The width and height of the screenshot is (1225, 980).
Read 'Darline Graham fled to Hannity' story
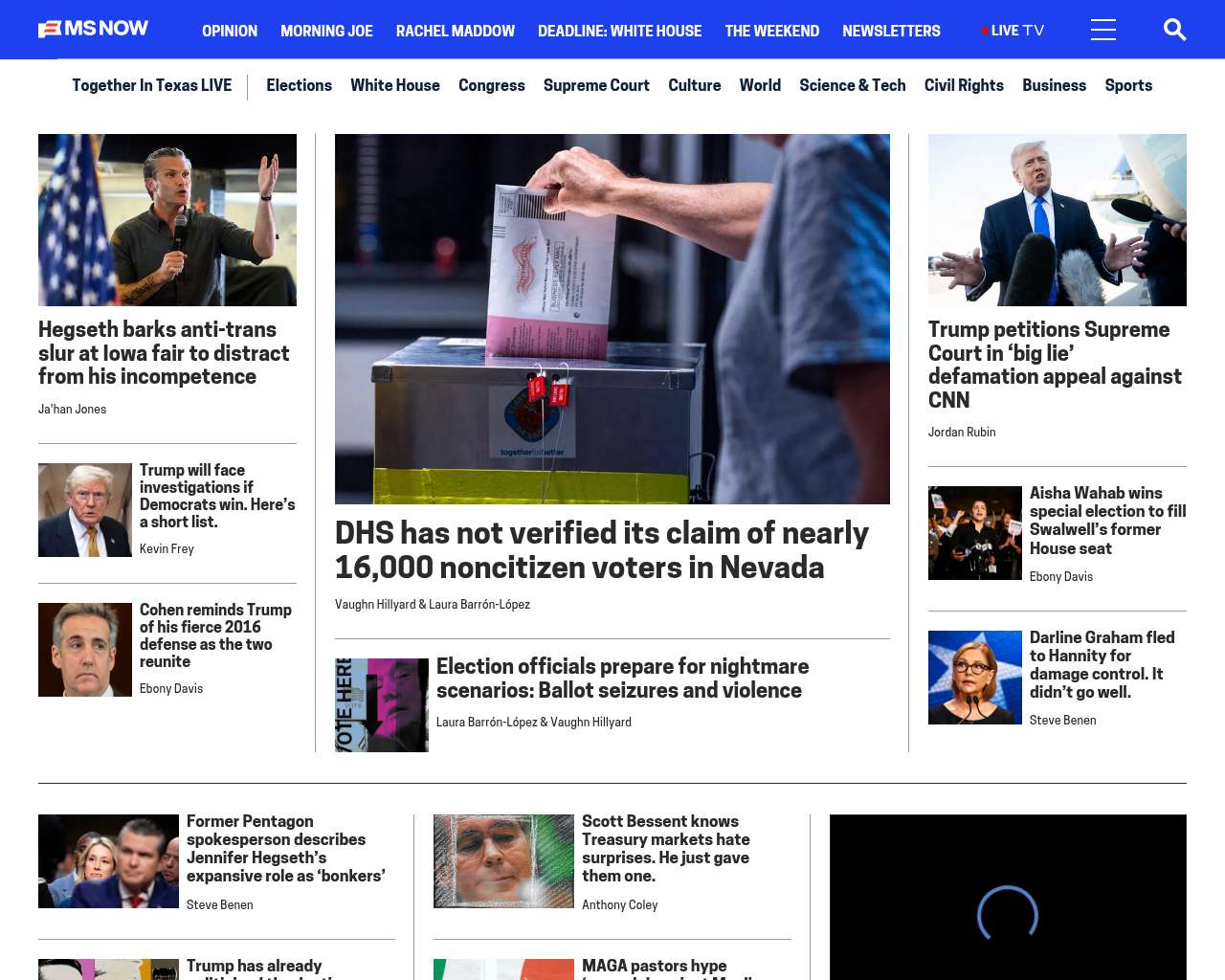coord(1102,665)
